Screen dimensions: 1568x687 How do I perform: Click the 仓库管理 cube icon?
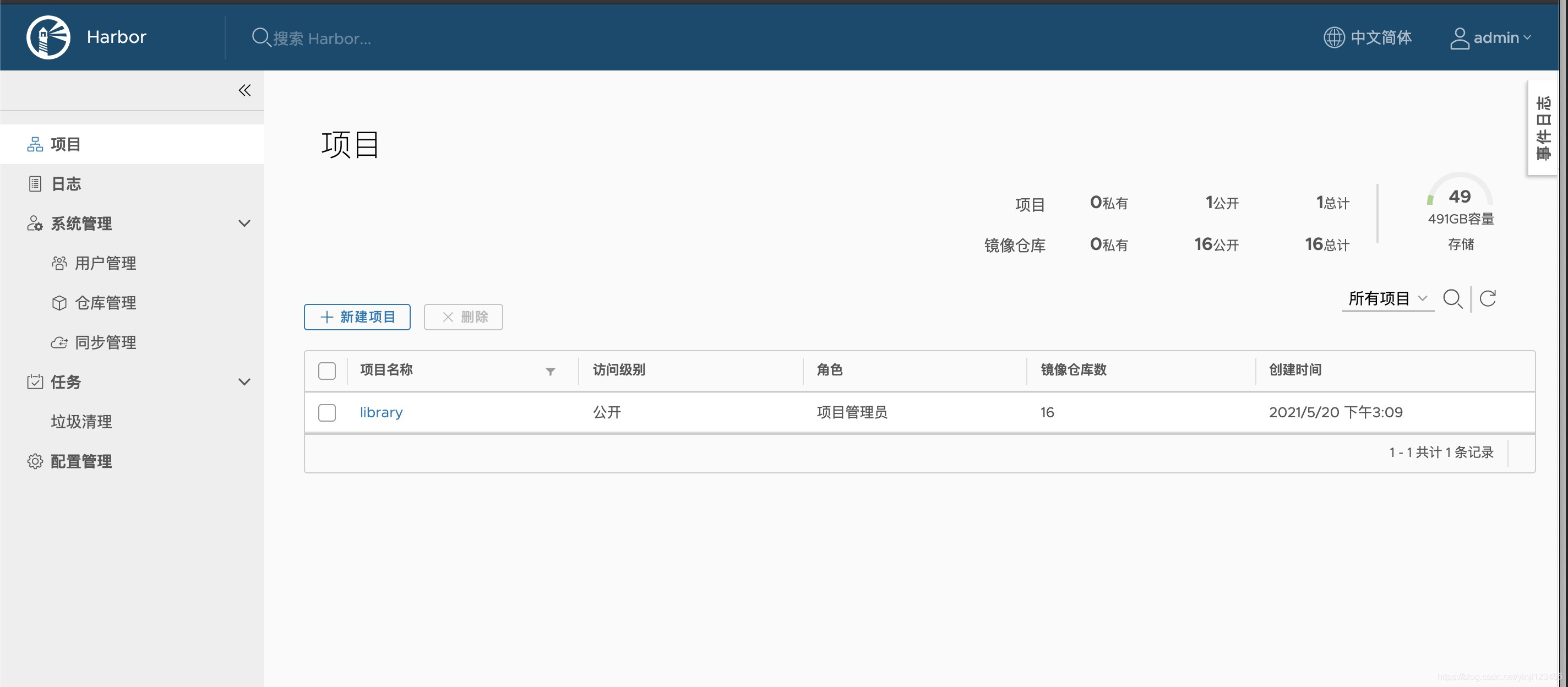tap(59, 302)
